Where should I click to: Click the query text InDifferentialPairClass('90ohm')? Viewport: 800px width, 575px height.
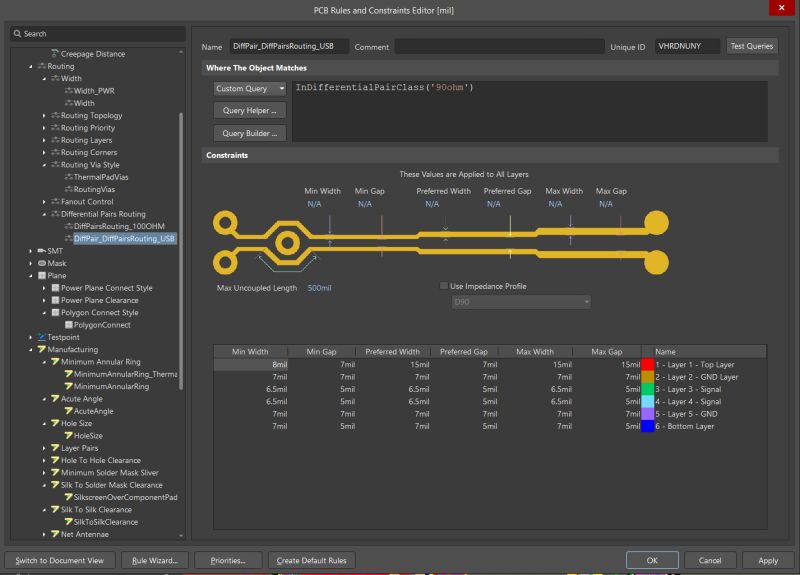(384, 87)
